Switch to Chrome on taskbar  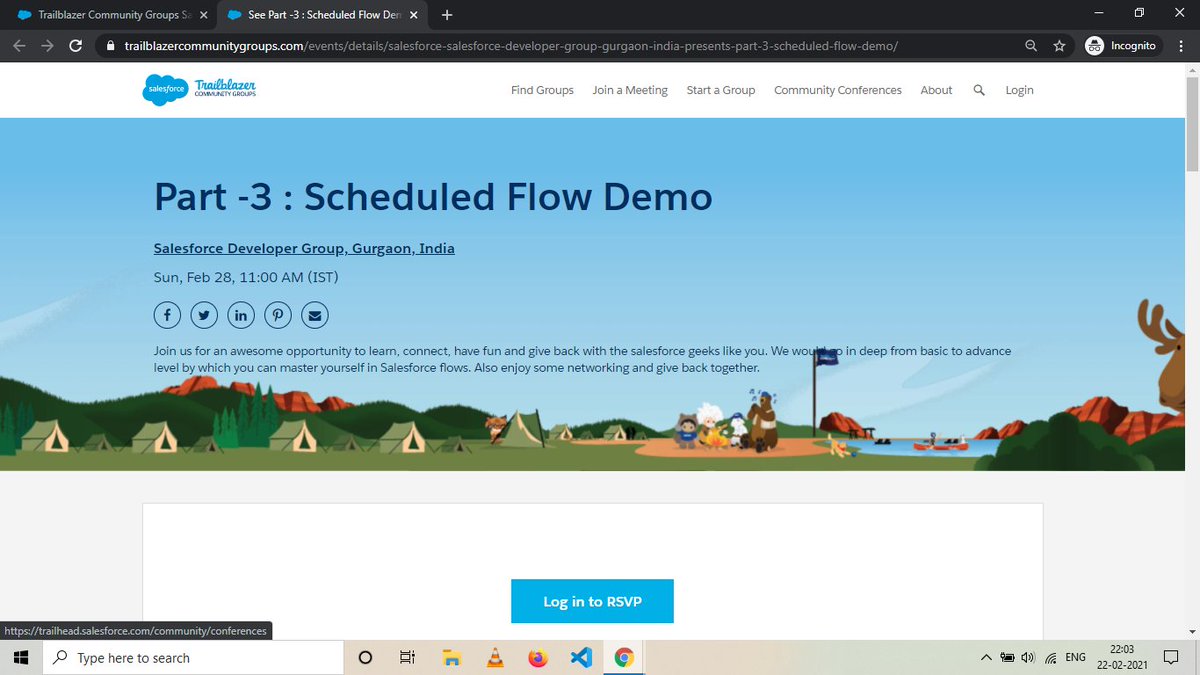tap(624, 657)
